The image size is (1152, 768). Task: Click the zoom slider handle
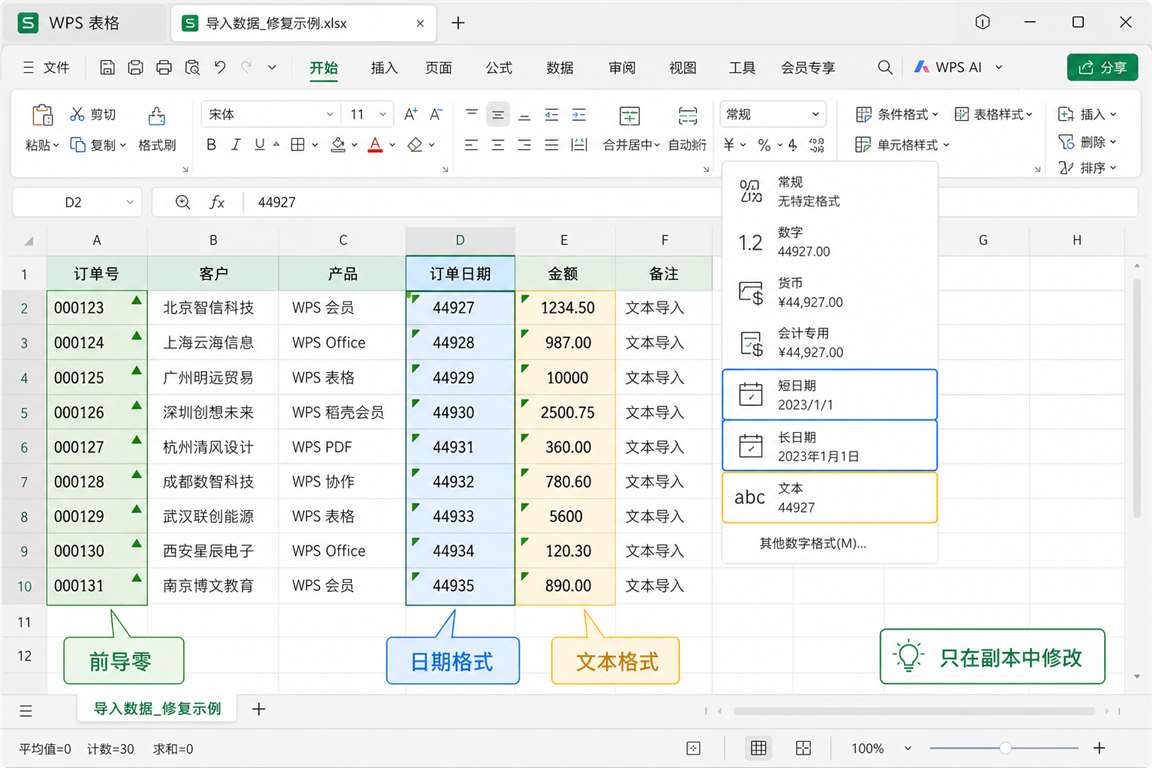tap(1005, 748)
